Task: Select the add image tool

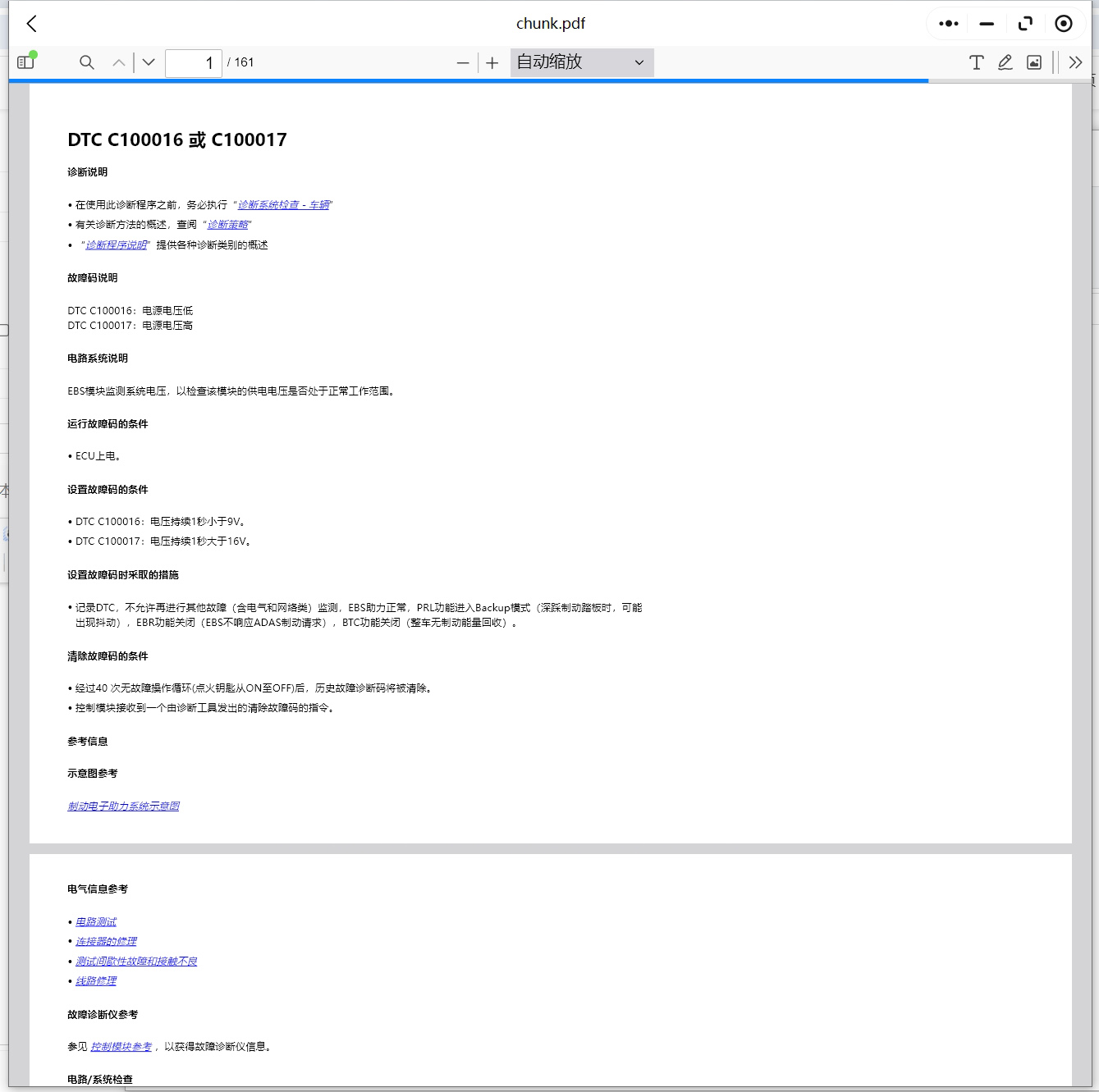Action: (x=1034, y=62)
